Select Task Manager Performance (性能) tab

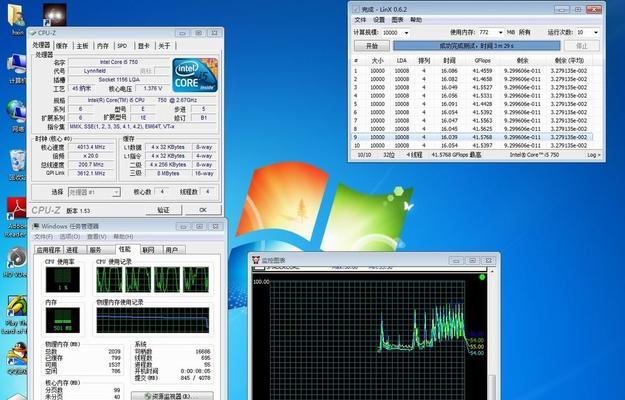pyautogui.click(x=125, y=249)
